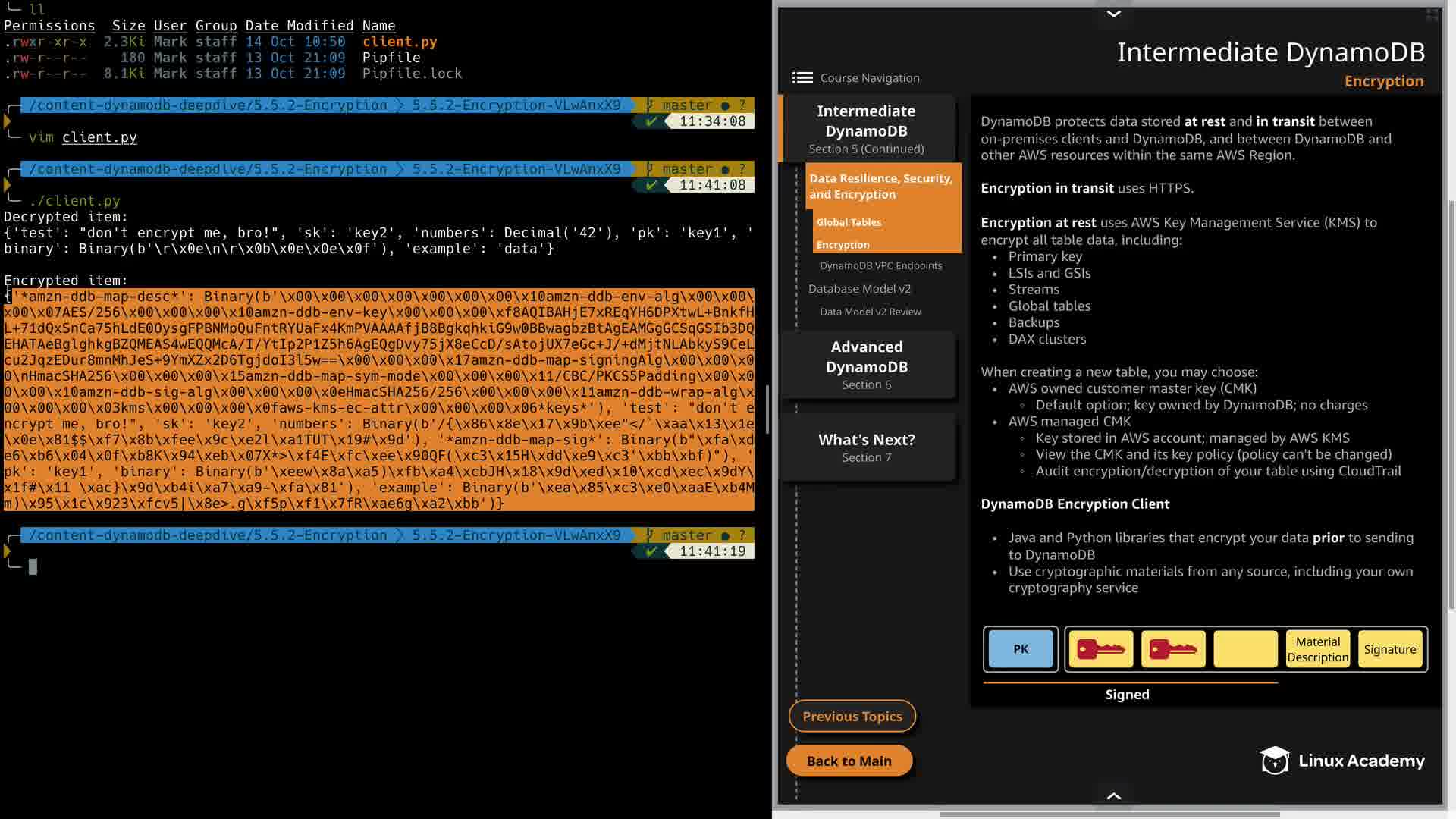
Task: Click the first red key icon box
Action: (x=1100, y=650)
